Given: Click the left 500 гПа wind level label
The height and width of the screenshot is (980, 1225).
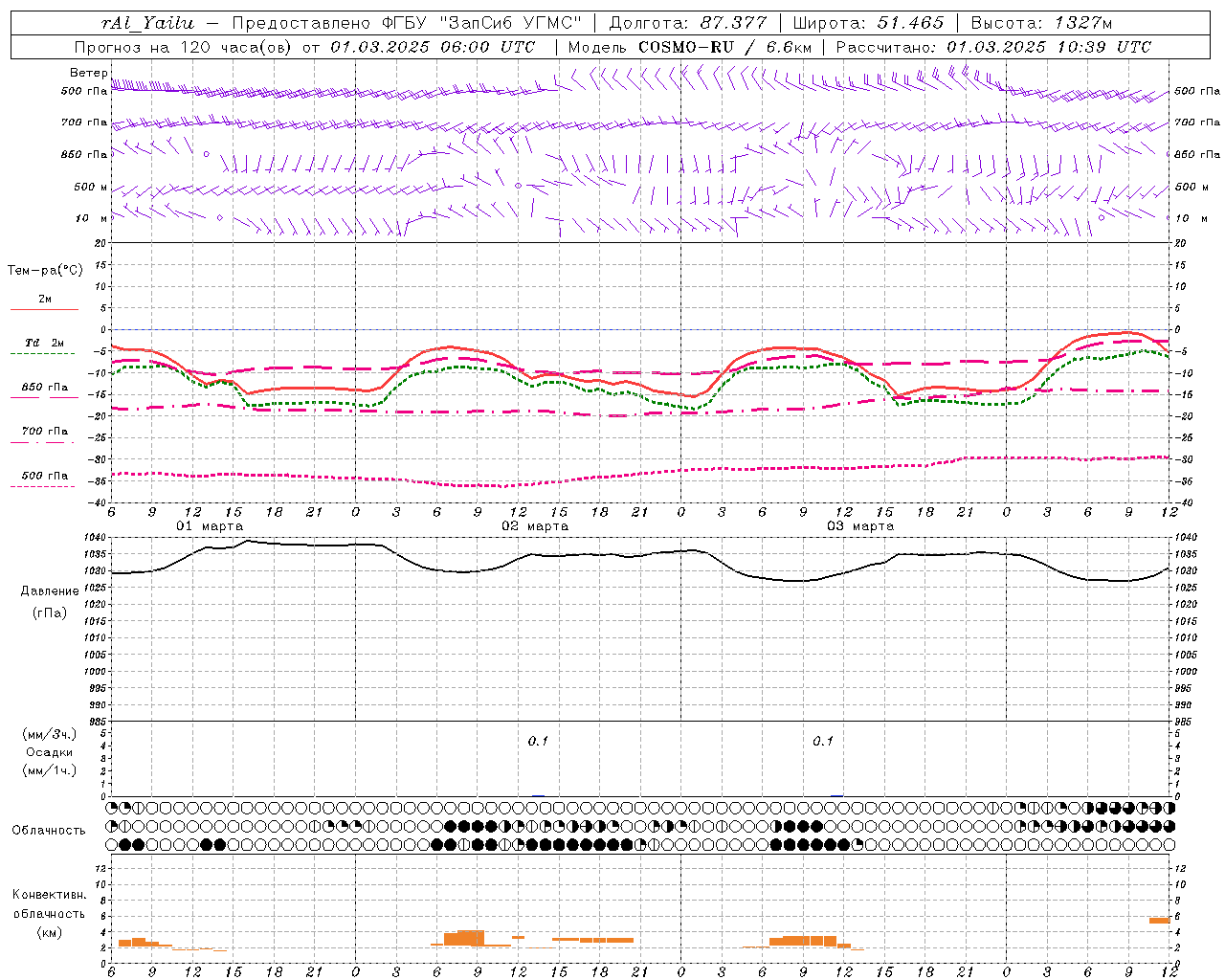Looking at the screenshot, I should [x=84, y=91].
